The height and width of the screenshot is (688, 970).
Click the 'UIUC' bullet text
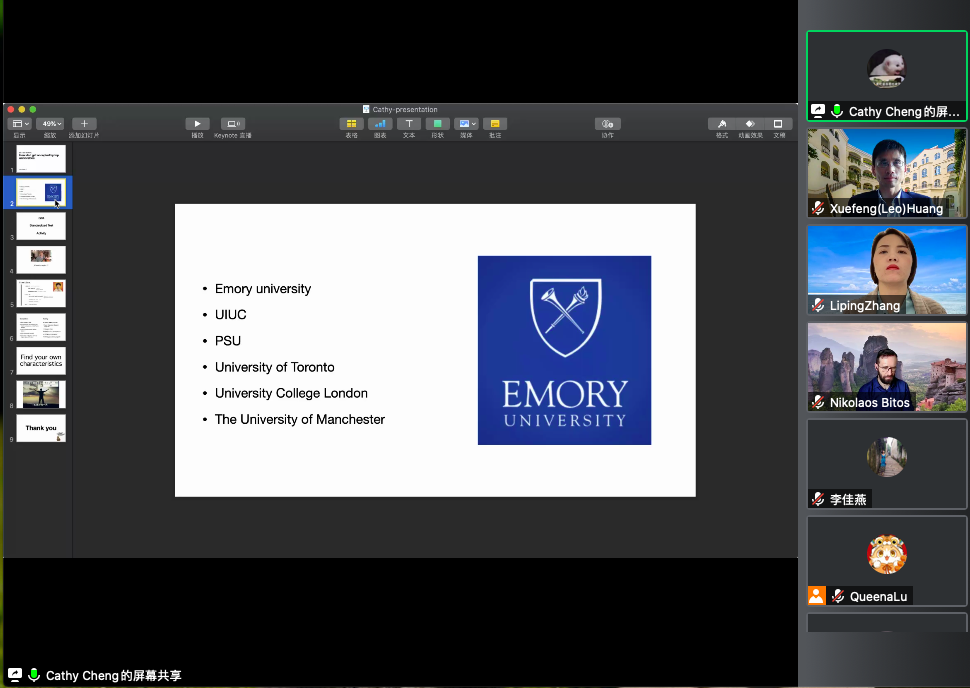coord(231,315)
